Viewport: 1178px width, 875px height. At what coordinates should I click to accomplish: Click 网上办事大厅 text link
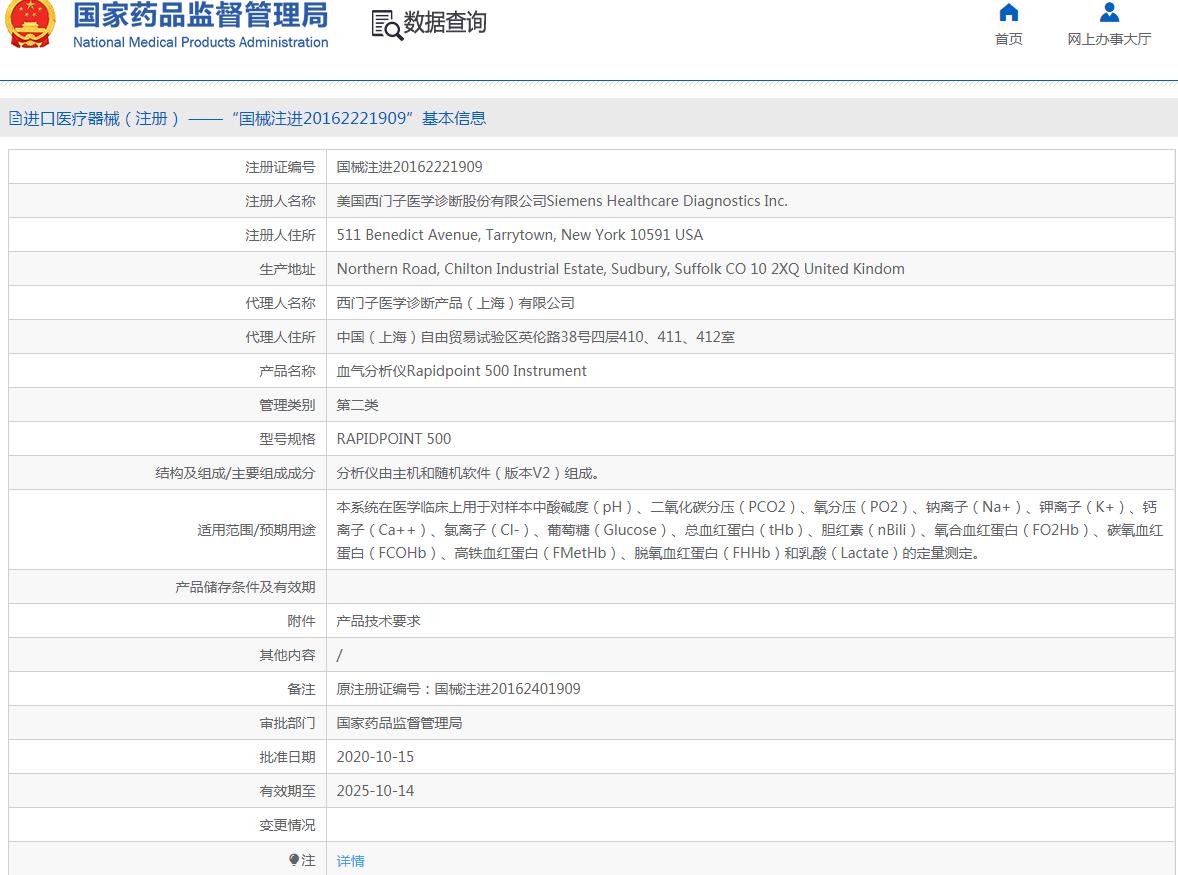pos(1109,39)
